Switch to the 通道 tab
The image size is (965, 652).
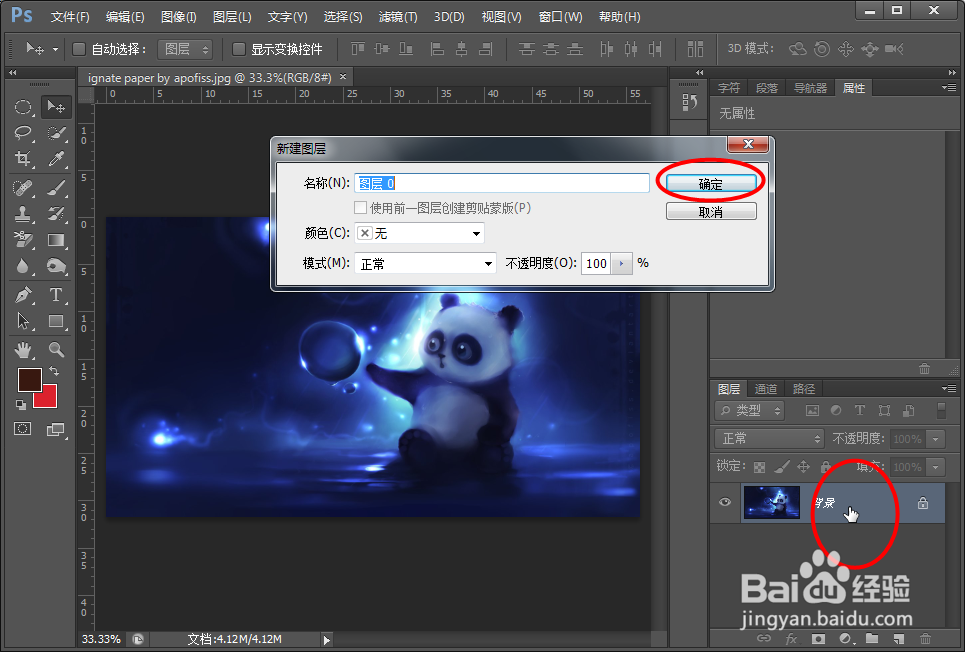coord(766,388)
